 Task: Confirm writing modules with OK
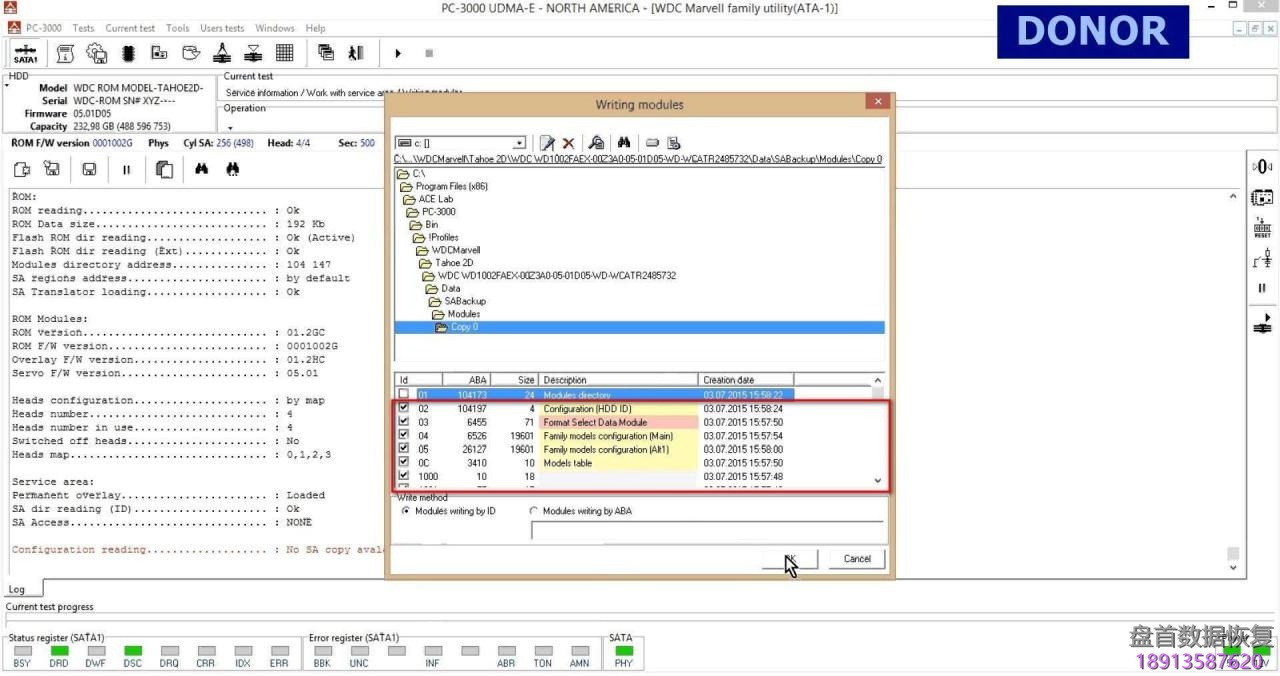tap(789, 558)
